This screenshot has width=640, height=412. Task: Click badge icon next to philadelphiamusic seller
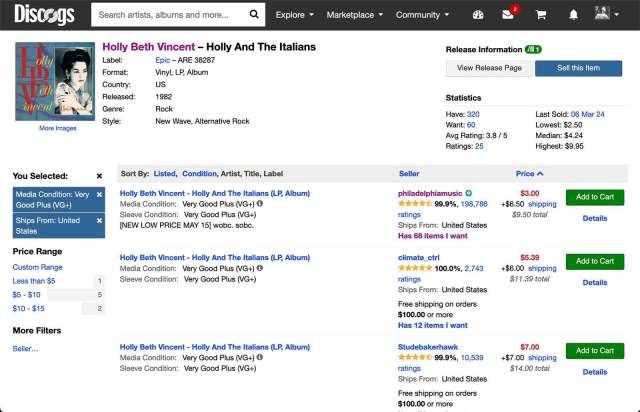point(469,193)
